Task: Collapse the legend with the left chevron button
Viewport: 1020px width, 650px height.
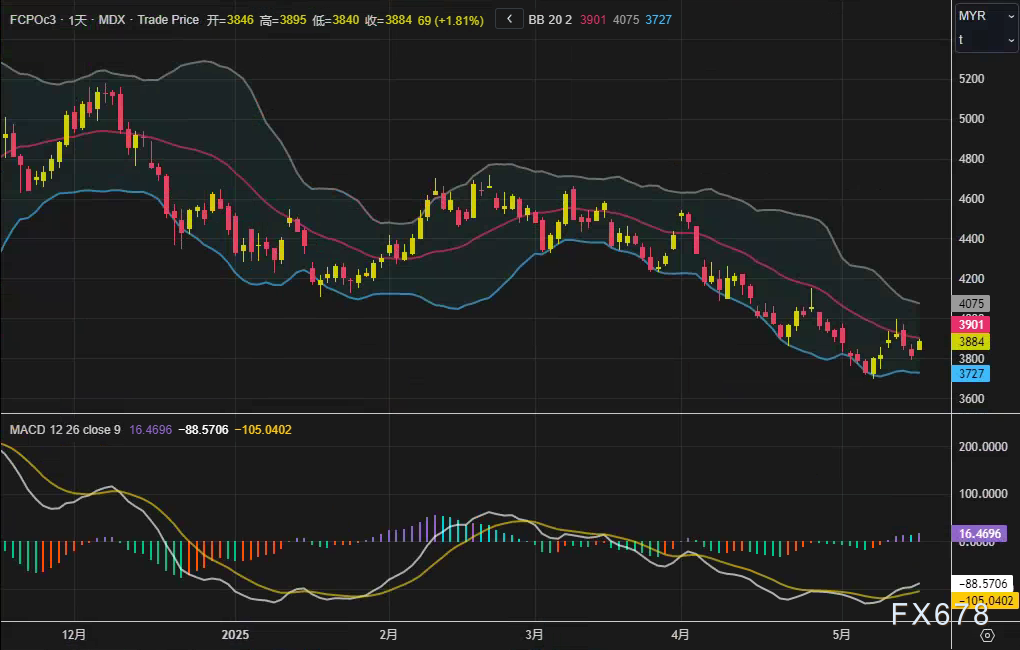Action: pos(509,19)
